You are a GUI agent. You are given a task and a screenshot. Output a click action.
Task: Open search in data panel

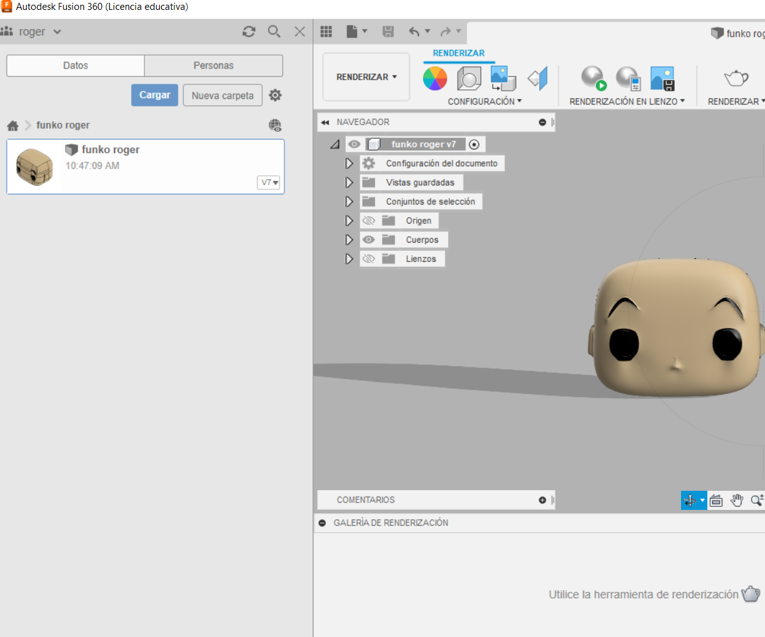(274, 32)
